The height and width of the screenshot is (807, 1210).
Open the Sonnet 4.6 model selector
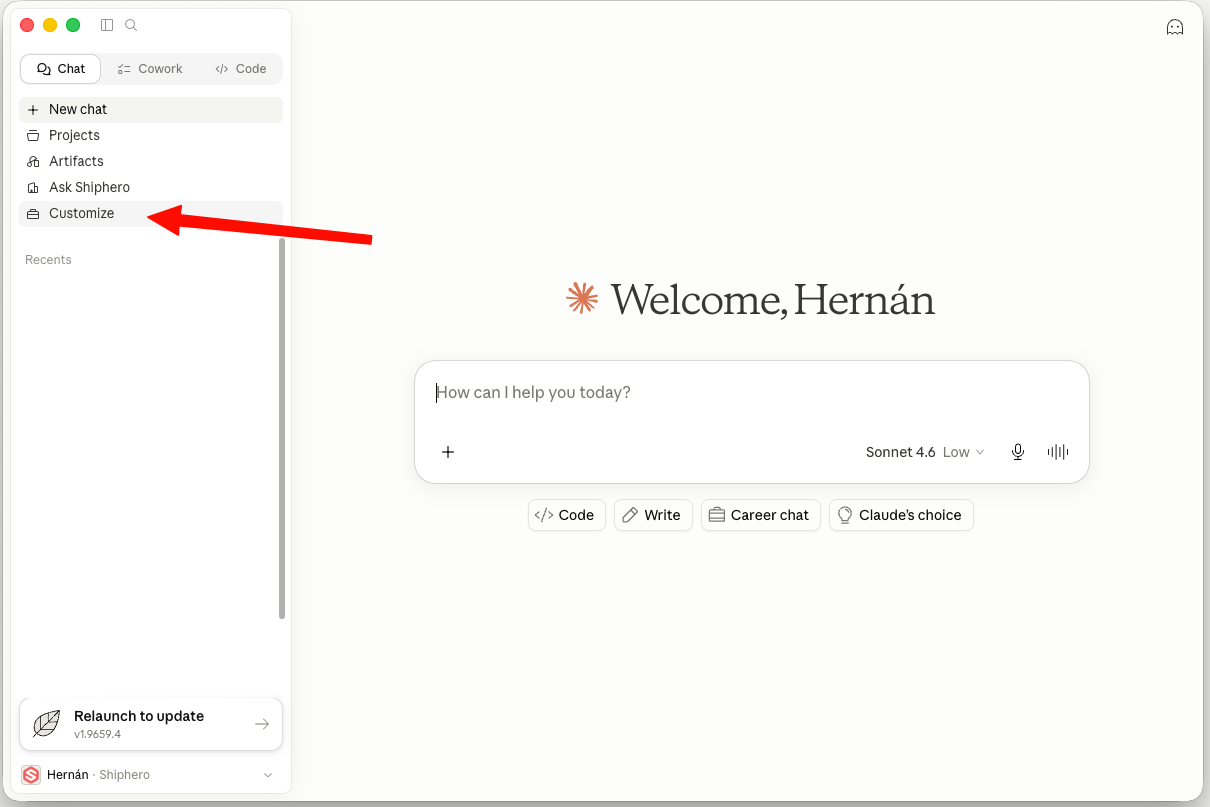(x=925, y=452)
